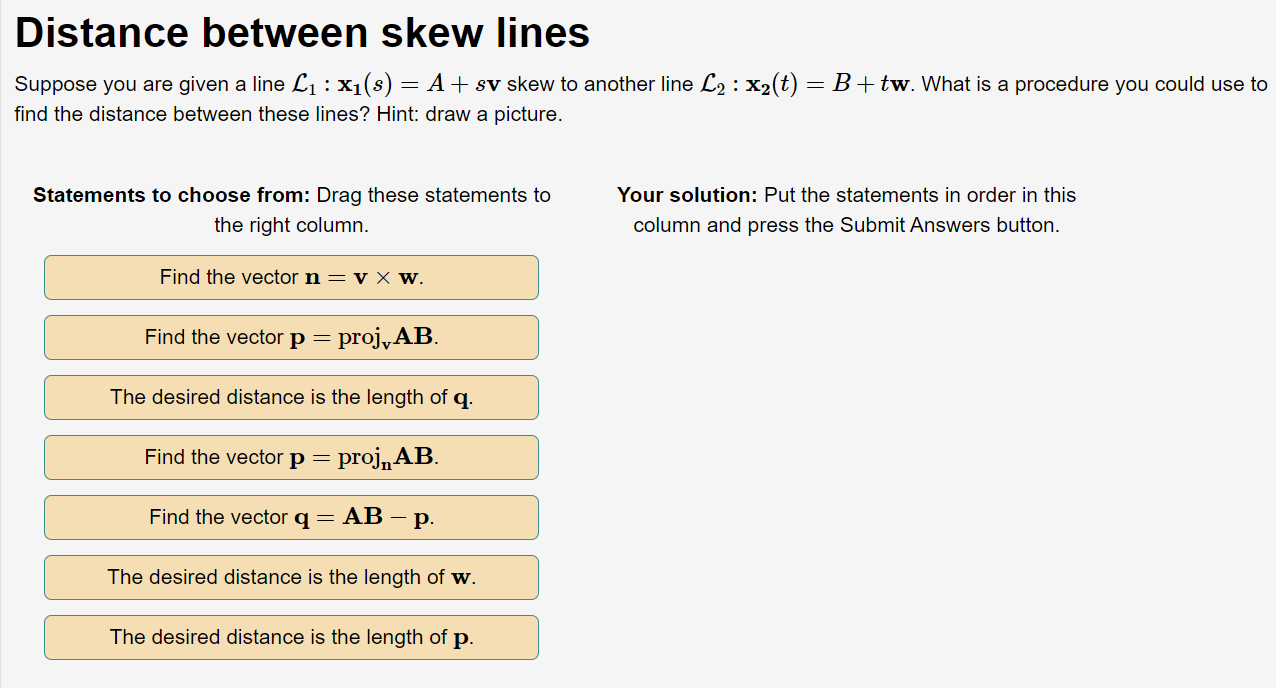Click 'Find the vector p = proj_n AB' statement

pos(291,457)
